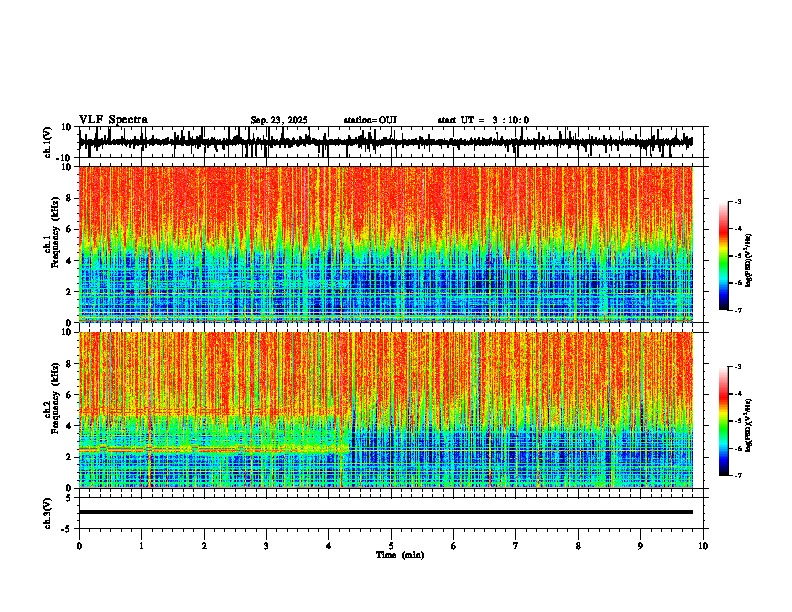
Task: Click the "VLF Spectra" plot title
Action: (x=113, y=120)
